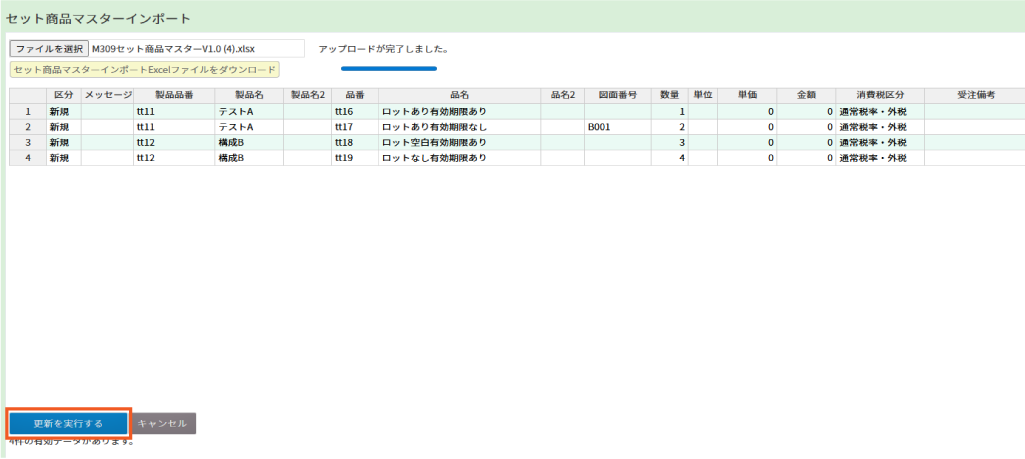The width and height of the screenshot is (1025, 459).
Task: Click the キャンセル button
Action: tap(163, 423)
